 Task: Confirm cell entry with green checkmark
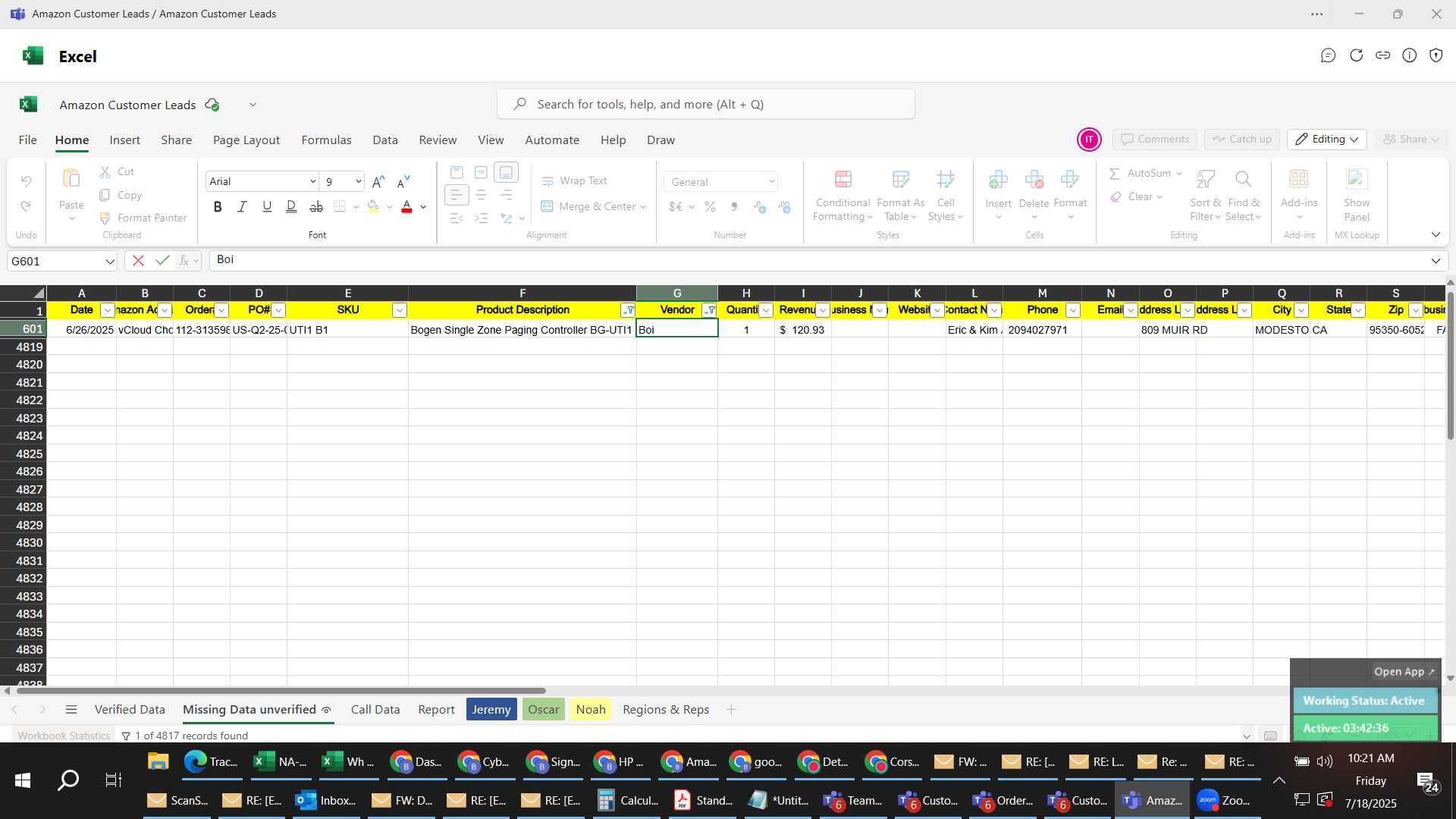coord(162,260)
